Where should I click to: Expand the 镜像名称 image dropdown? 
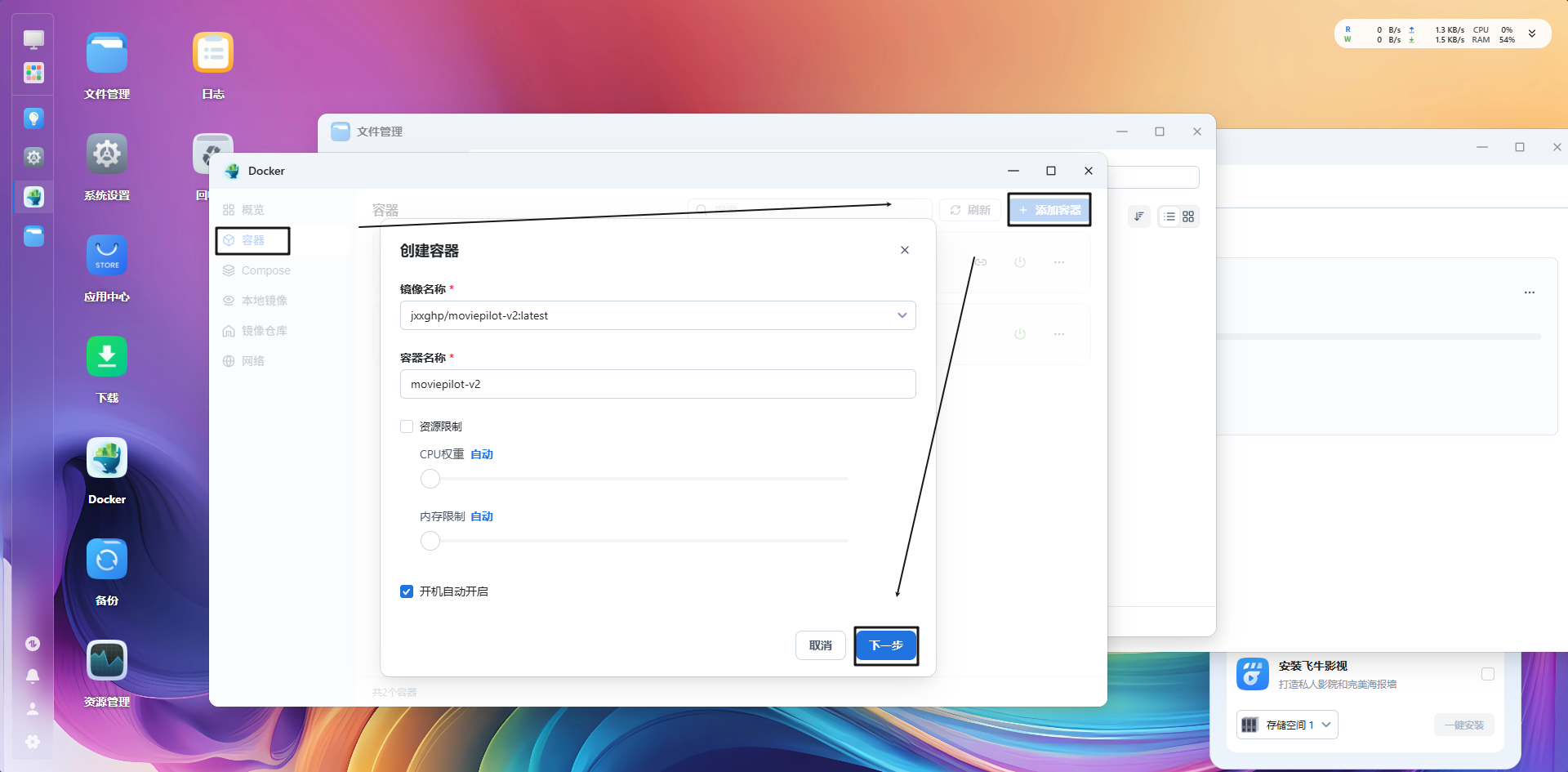(902, 315)
